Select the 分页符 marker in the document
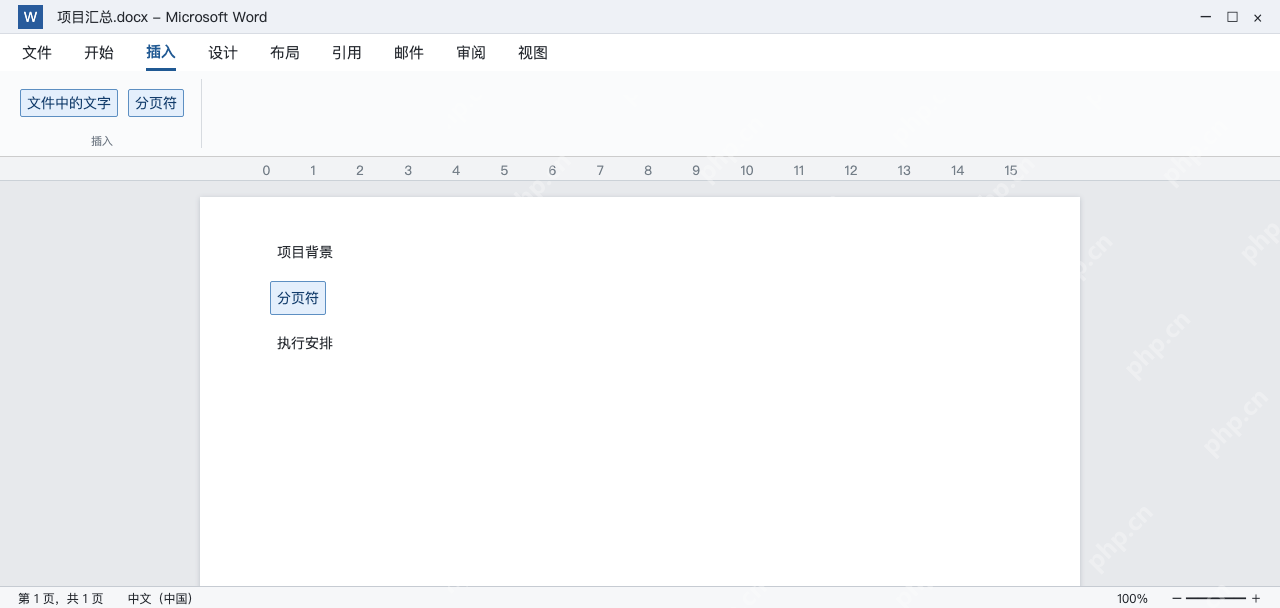The image size is (1280, 608). tap(298, 298)
